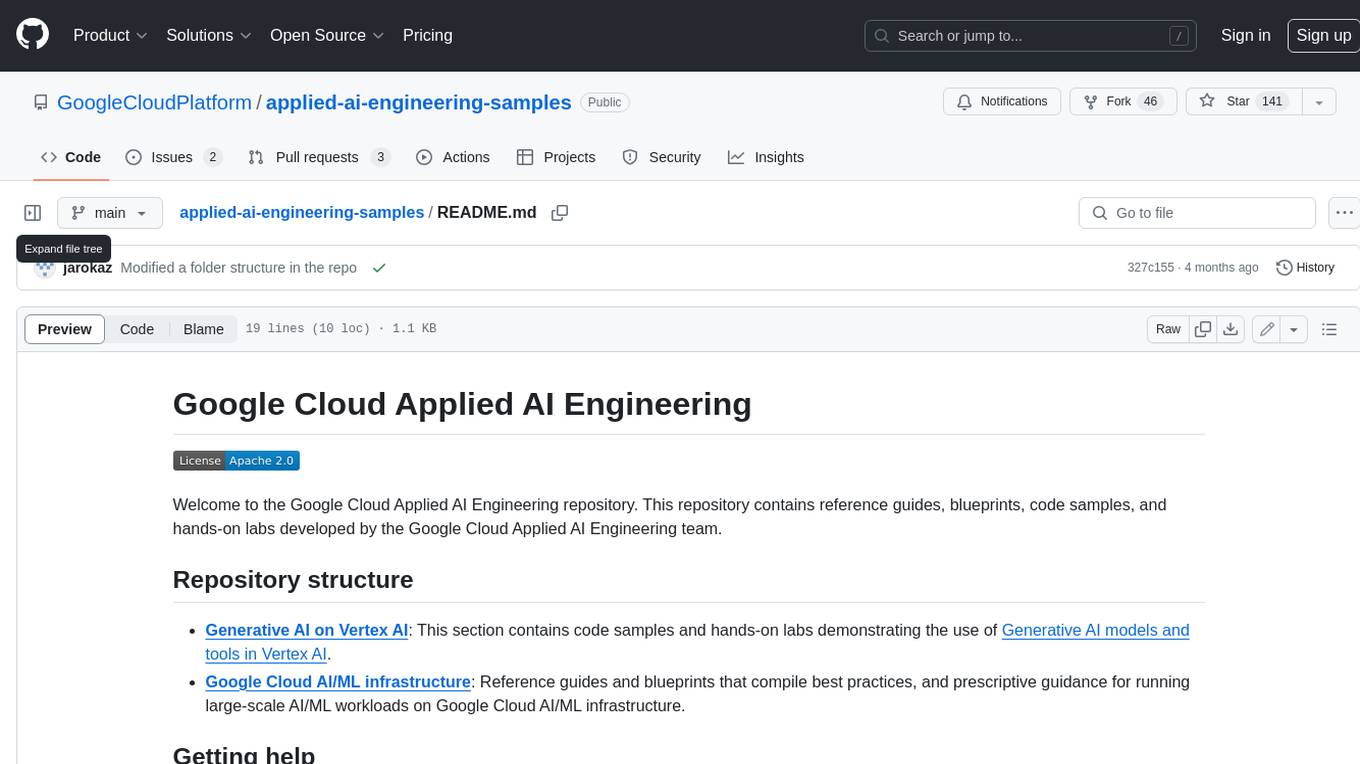Switch to Pull requests tab
1360x764 pixels.
pyautogui.click(x=319, y=157)
